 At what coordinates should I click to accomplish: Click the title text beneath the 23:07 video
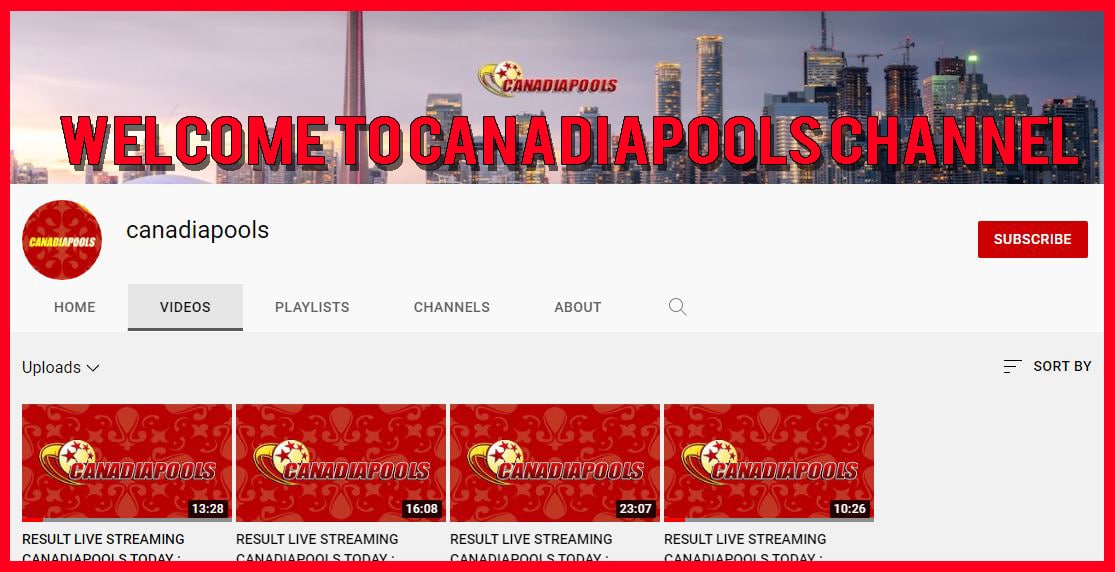click(x=531, y=547)
